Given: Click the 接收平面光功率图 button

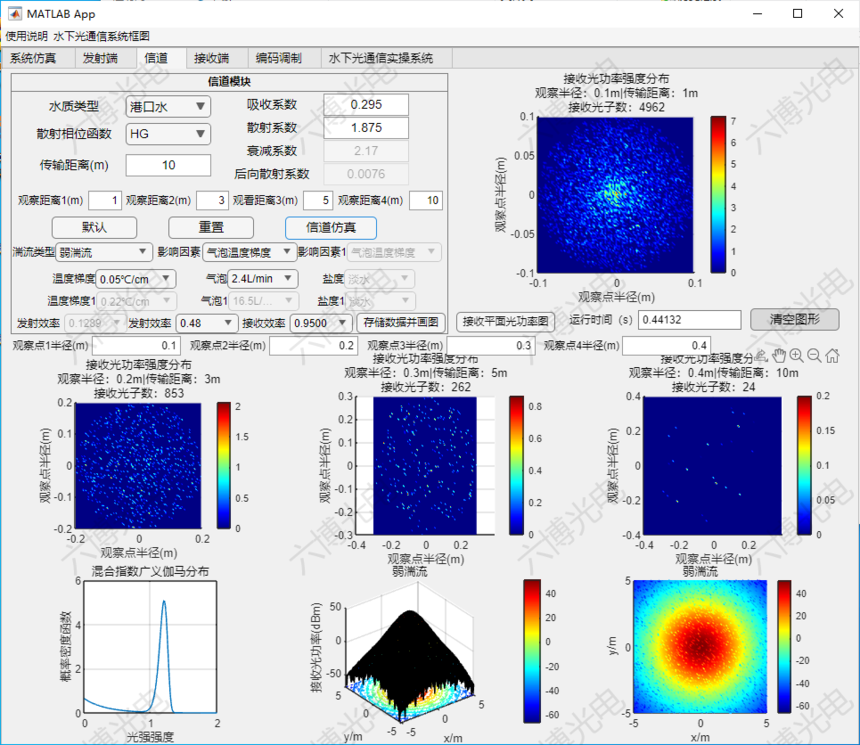Looking at the screenshot, I should (505, 322).
